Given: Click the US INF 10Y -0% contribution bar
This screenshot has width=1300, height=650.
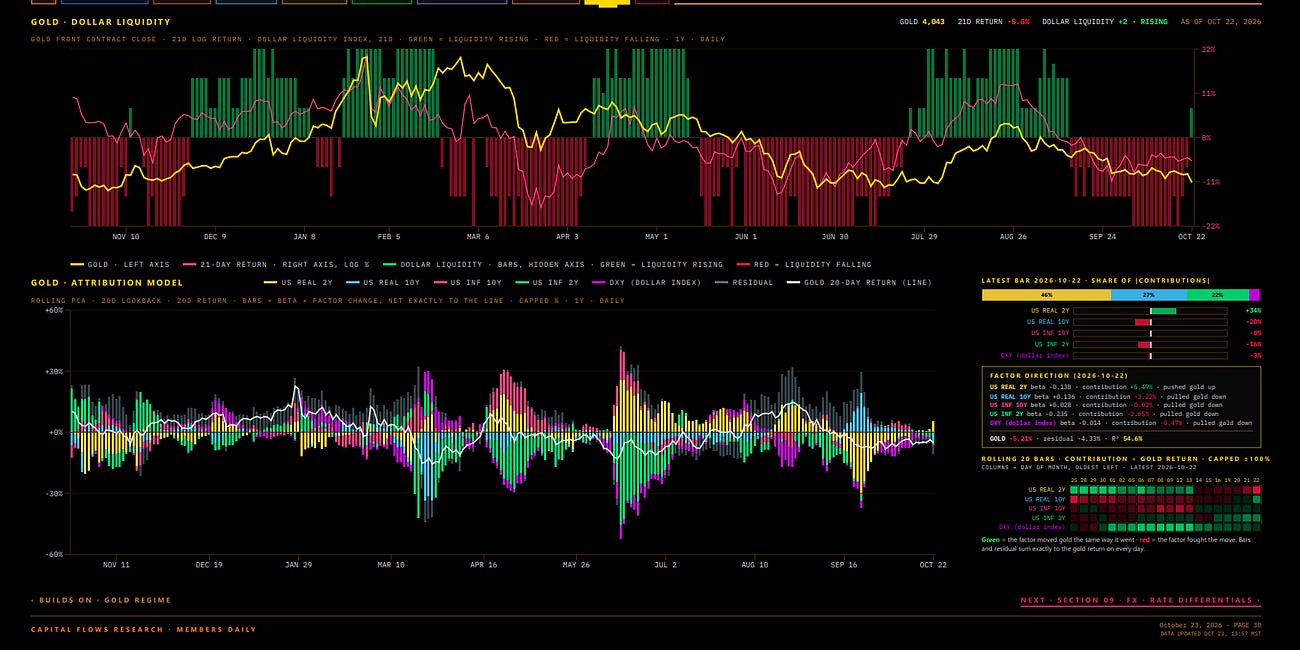Looking at the screenshot, I should click(1150, 333).
